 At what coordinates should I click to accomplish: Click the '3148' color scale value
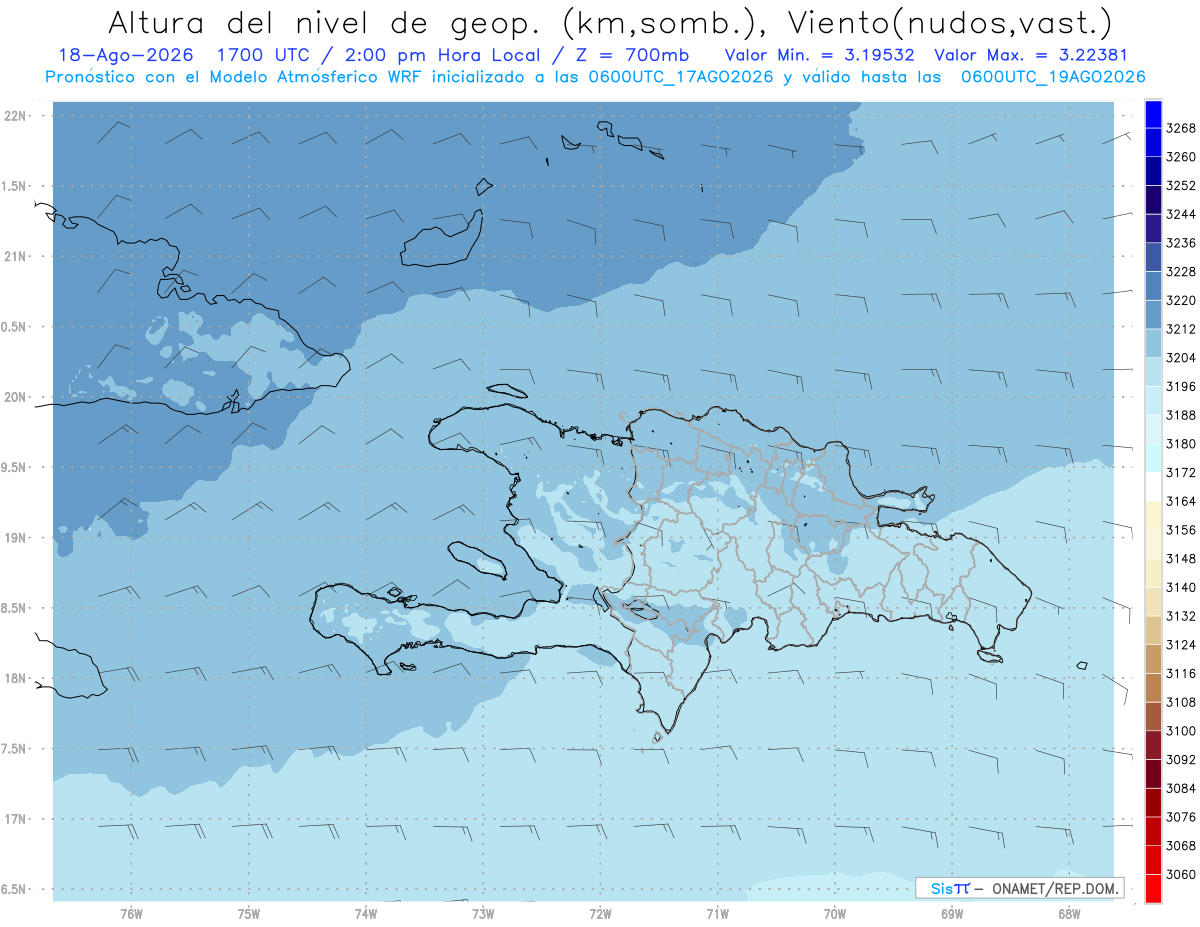tap(1181, 558)
